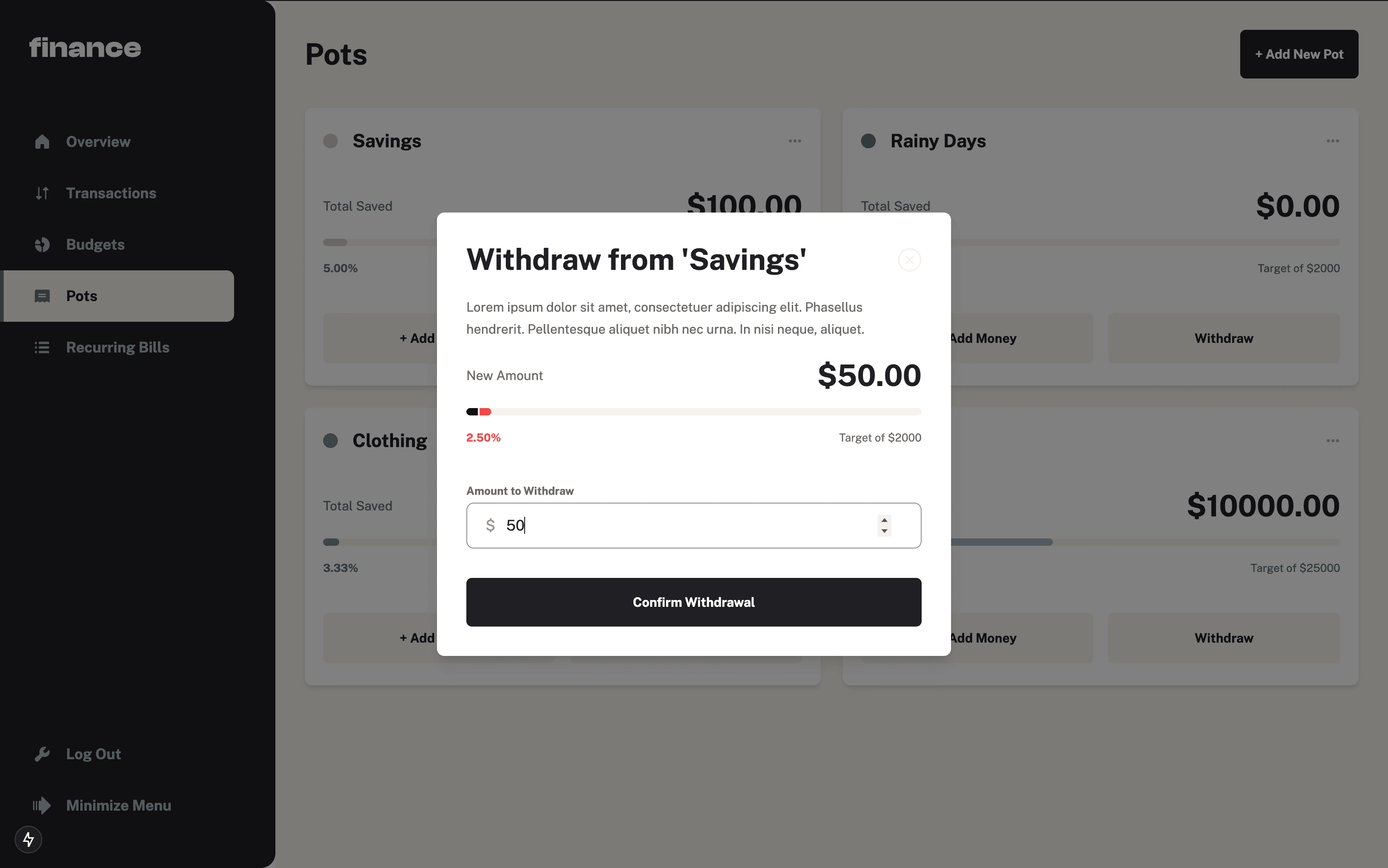The width and height of the screenshot is (1388, 868).
Task: Decrease withdrawal amount with stepper down arrow
Action: (x=884, y=531)
